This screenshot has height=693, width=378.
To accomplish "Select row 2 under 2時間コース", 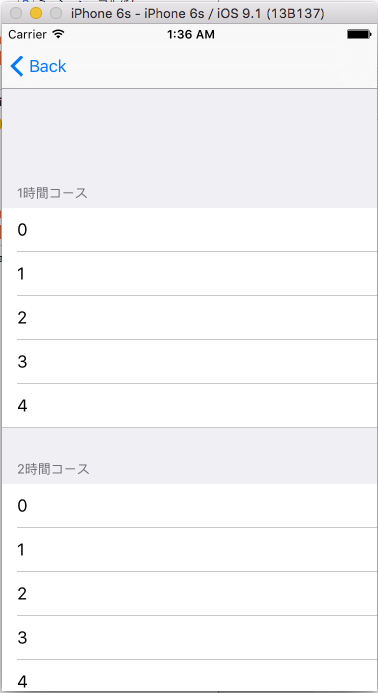I will (x=190, y=594).
